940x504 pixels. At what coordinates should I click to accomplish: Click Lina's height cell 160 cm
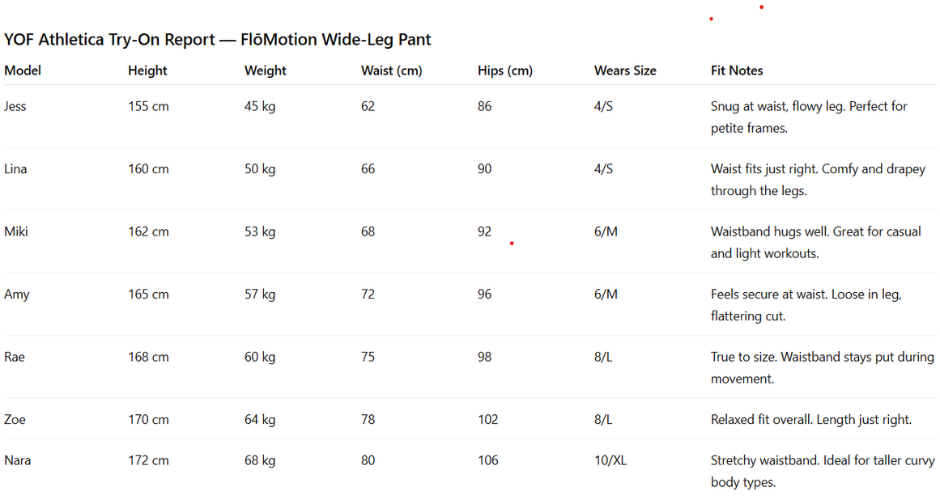point(148,169)
